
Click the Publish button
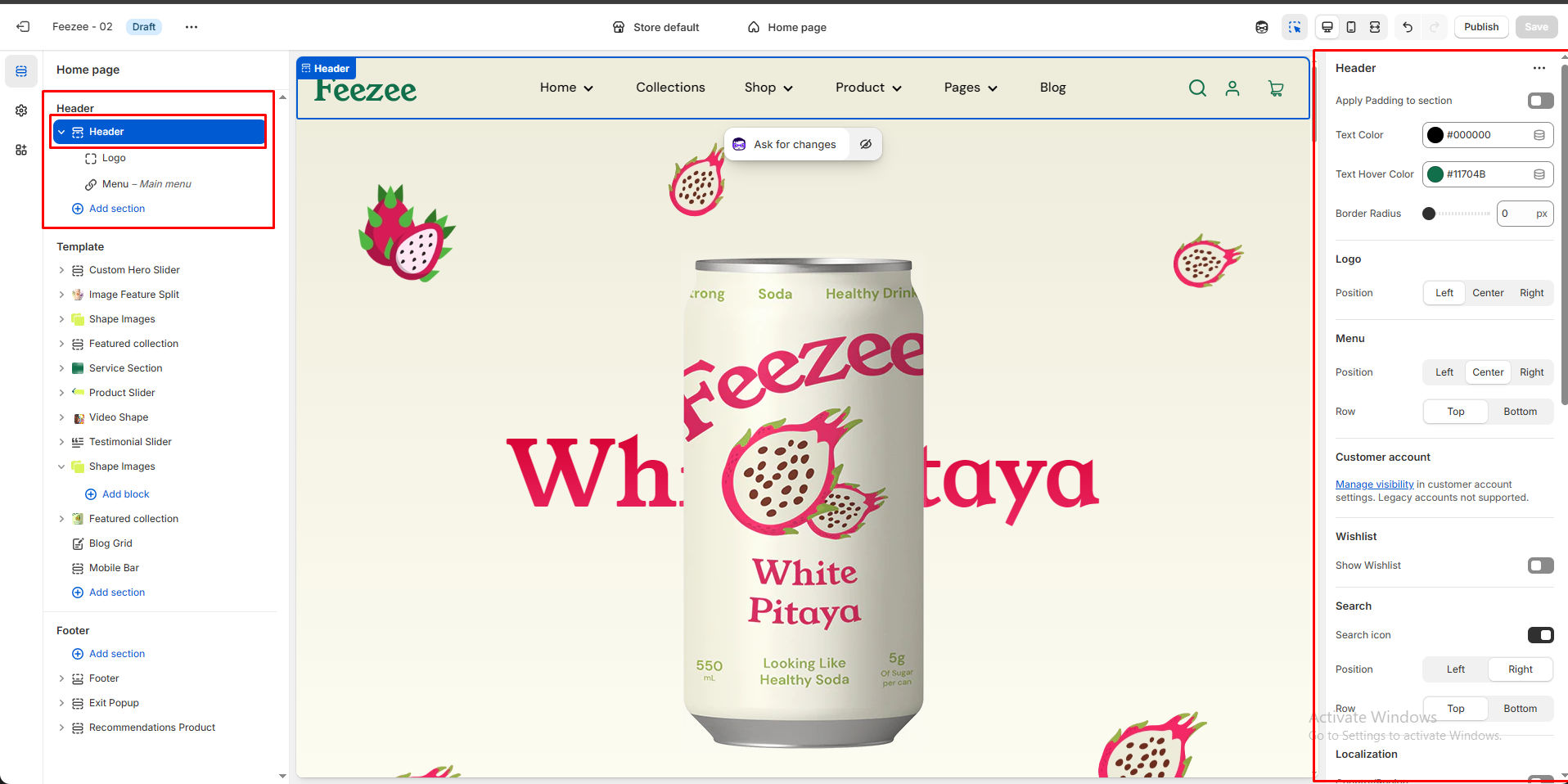1480,27
